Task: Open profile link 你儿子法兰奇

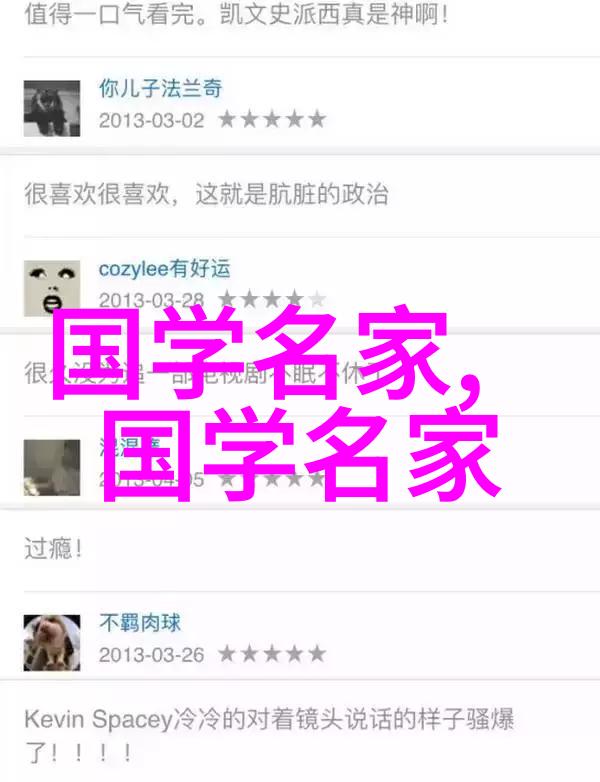Action: (x=160, y=89)
